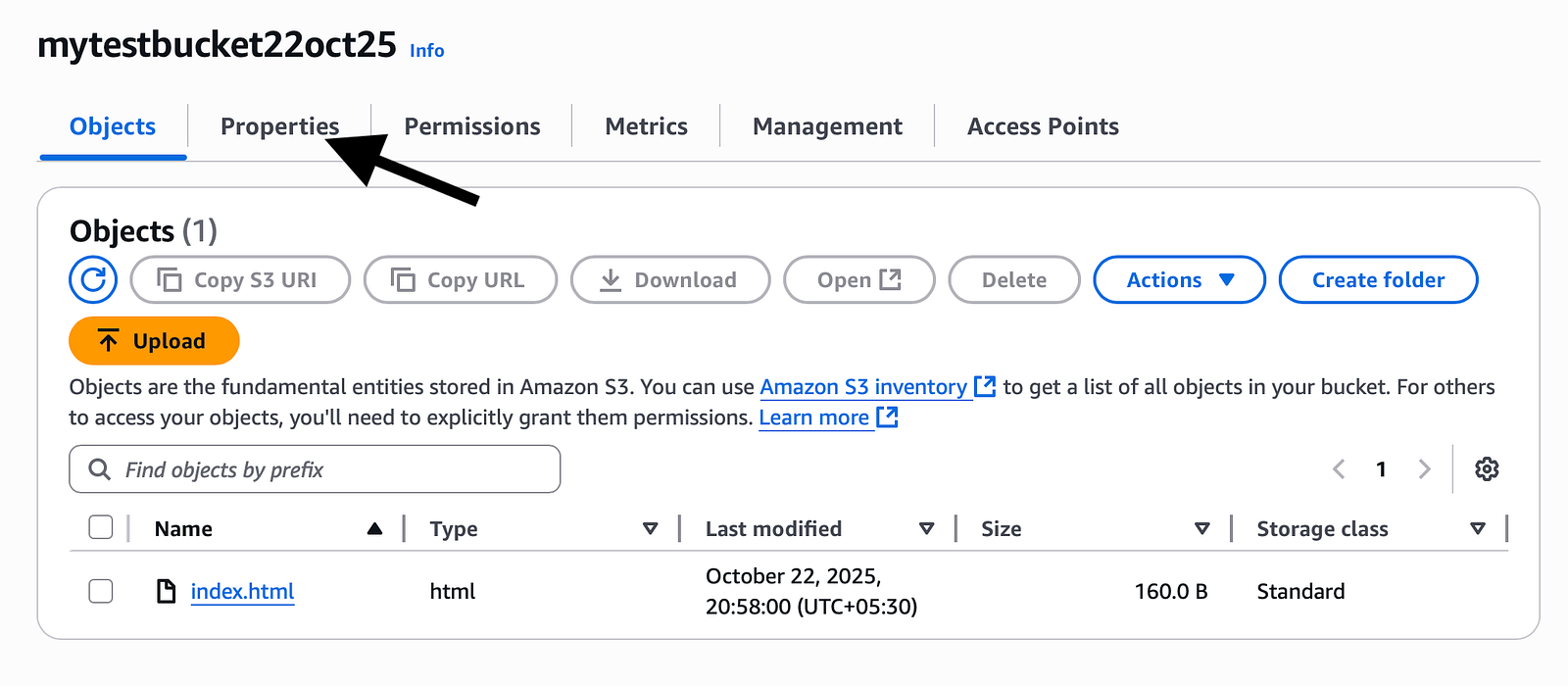
Task: Focus the Find objects by prefix field
Action: pyautogui.click(x=315, y=469)
